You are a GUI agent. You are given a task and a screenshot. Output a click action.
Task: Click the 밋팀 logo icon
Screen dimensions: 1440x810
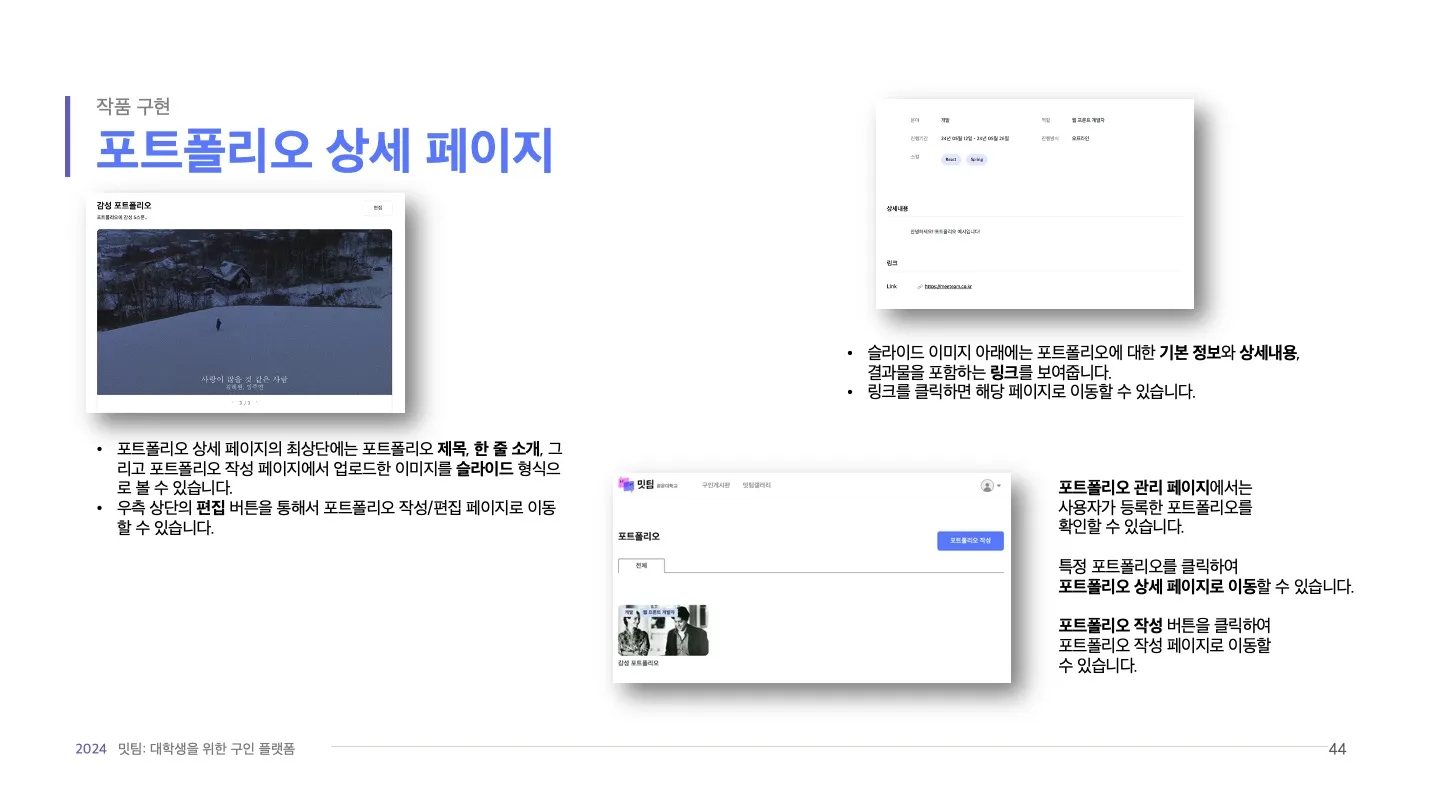click(627, 484)
